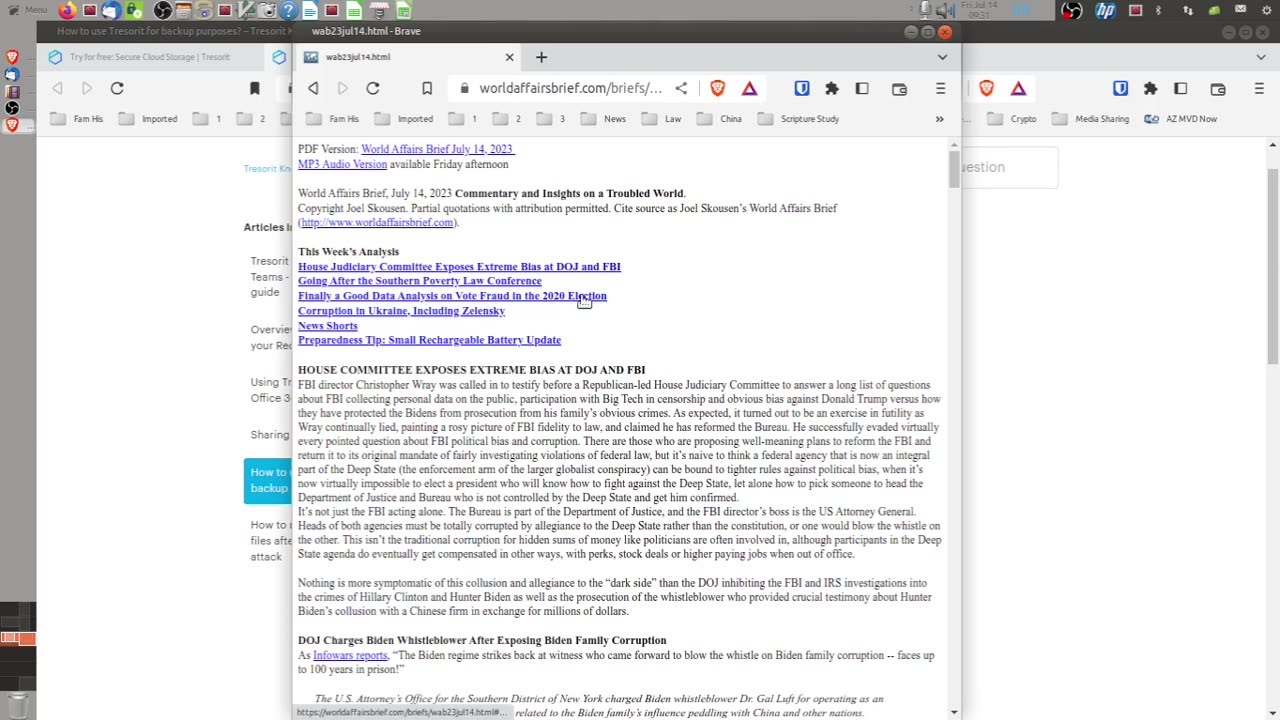Viewport: 1280px width, 720px height.
Task: Open the MP3 Audio Version link
Action: (342, 164)
